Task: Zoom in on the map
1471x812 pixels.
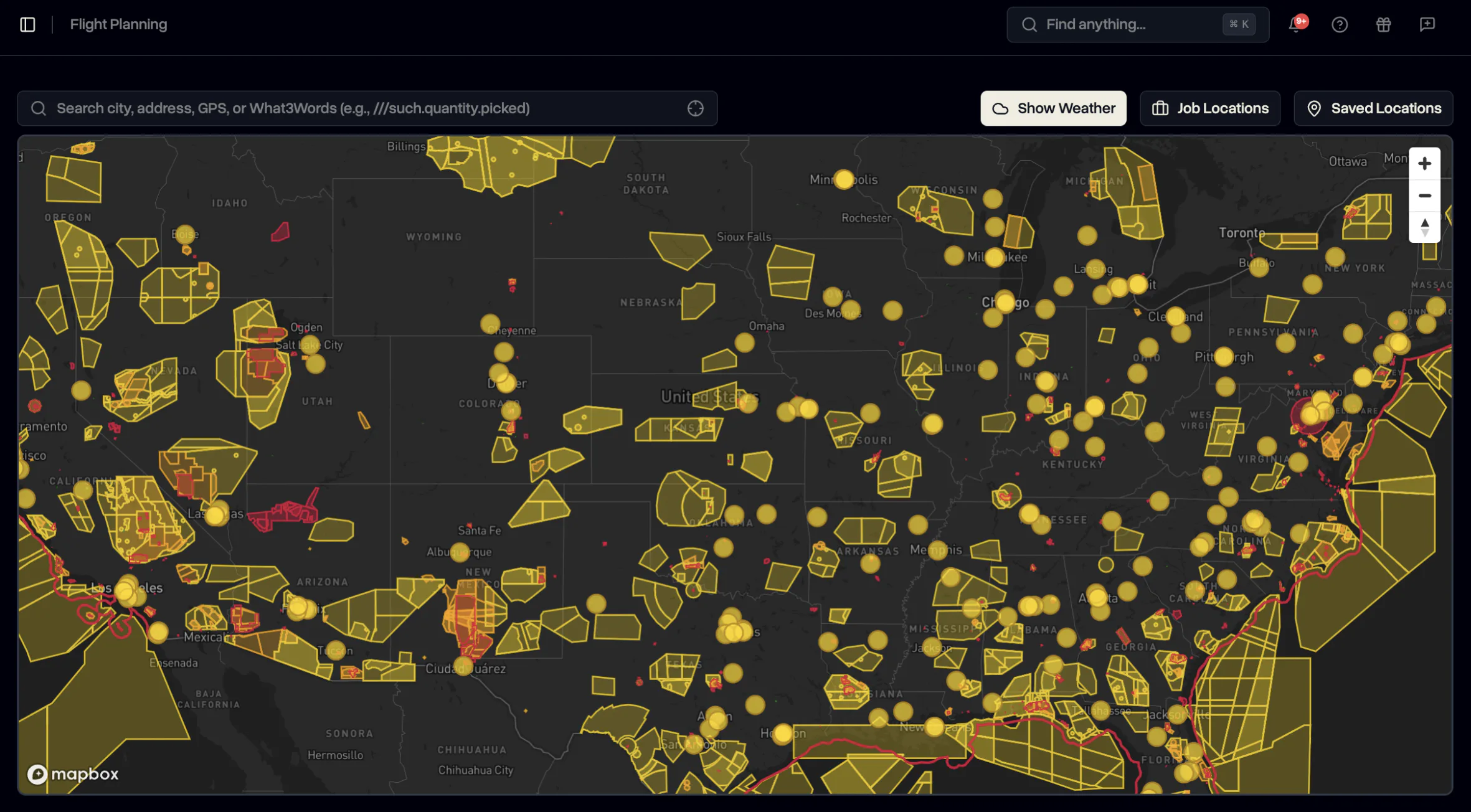Action: [1424, 164]
